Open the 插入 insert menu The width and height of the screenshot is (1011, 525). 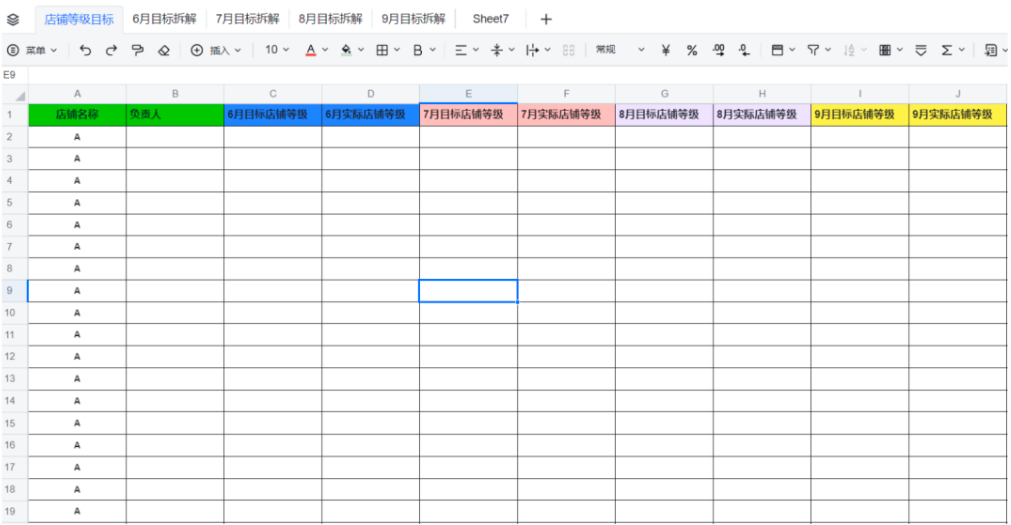pyautogui.click(x=219, y=50)
